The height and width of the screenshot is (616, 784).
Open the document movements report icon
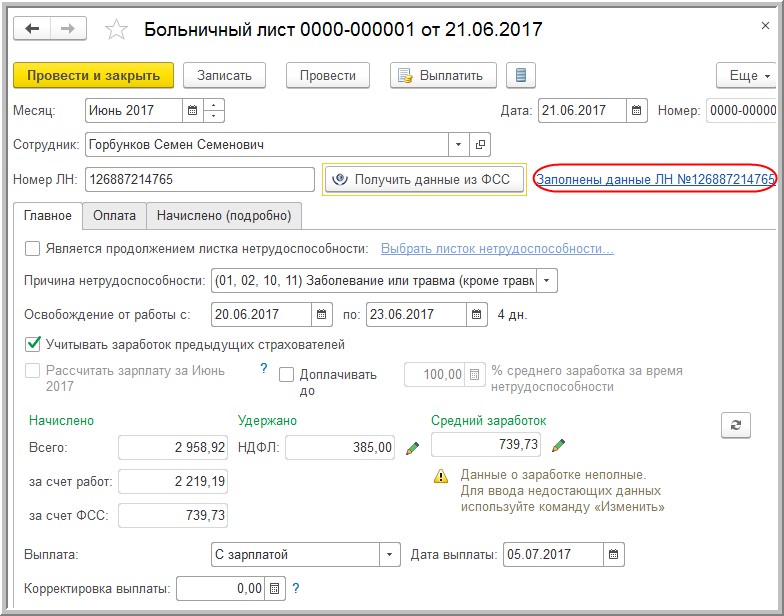coord(520,76)
